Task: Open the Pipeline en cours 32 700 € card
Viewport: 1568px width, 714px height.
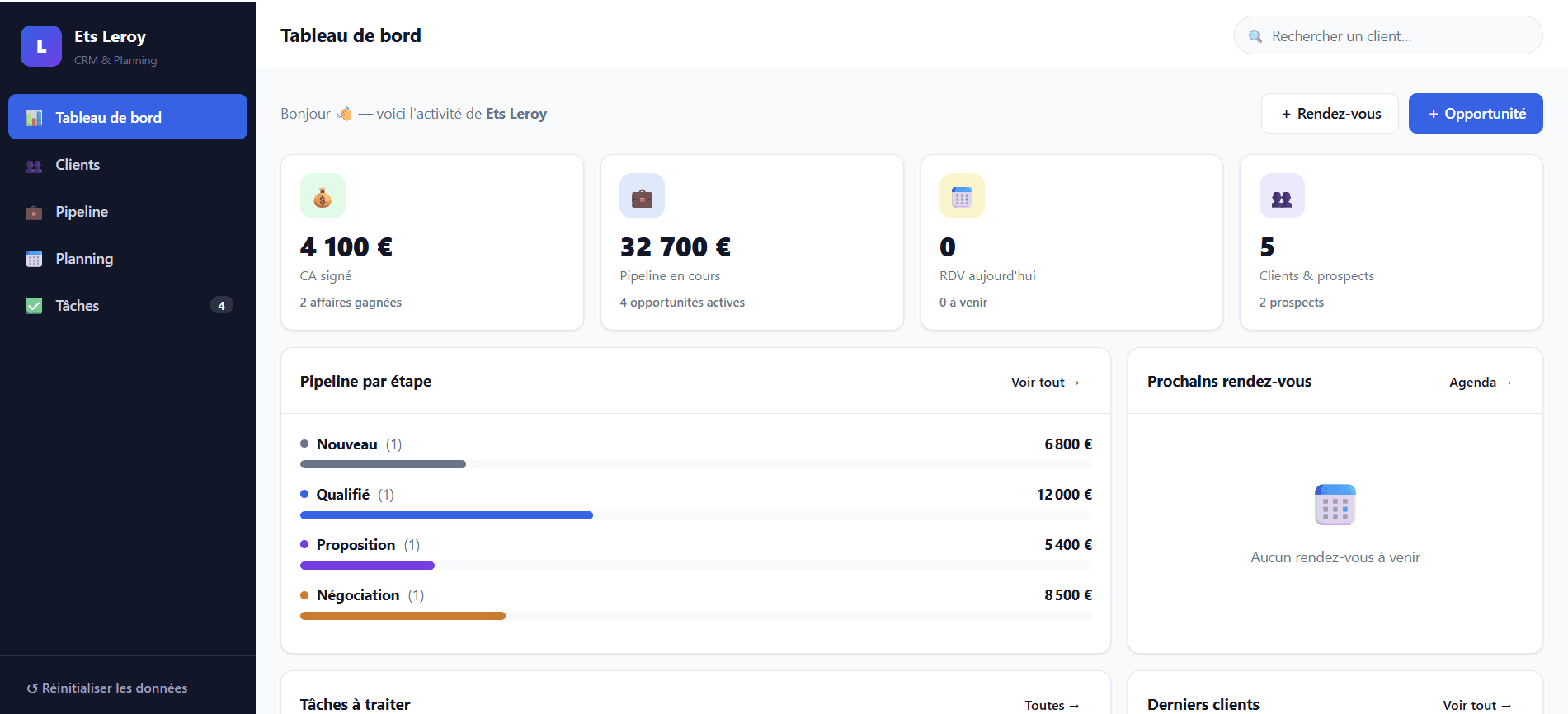Action: click(752, 242)
